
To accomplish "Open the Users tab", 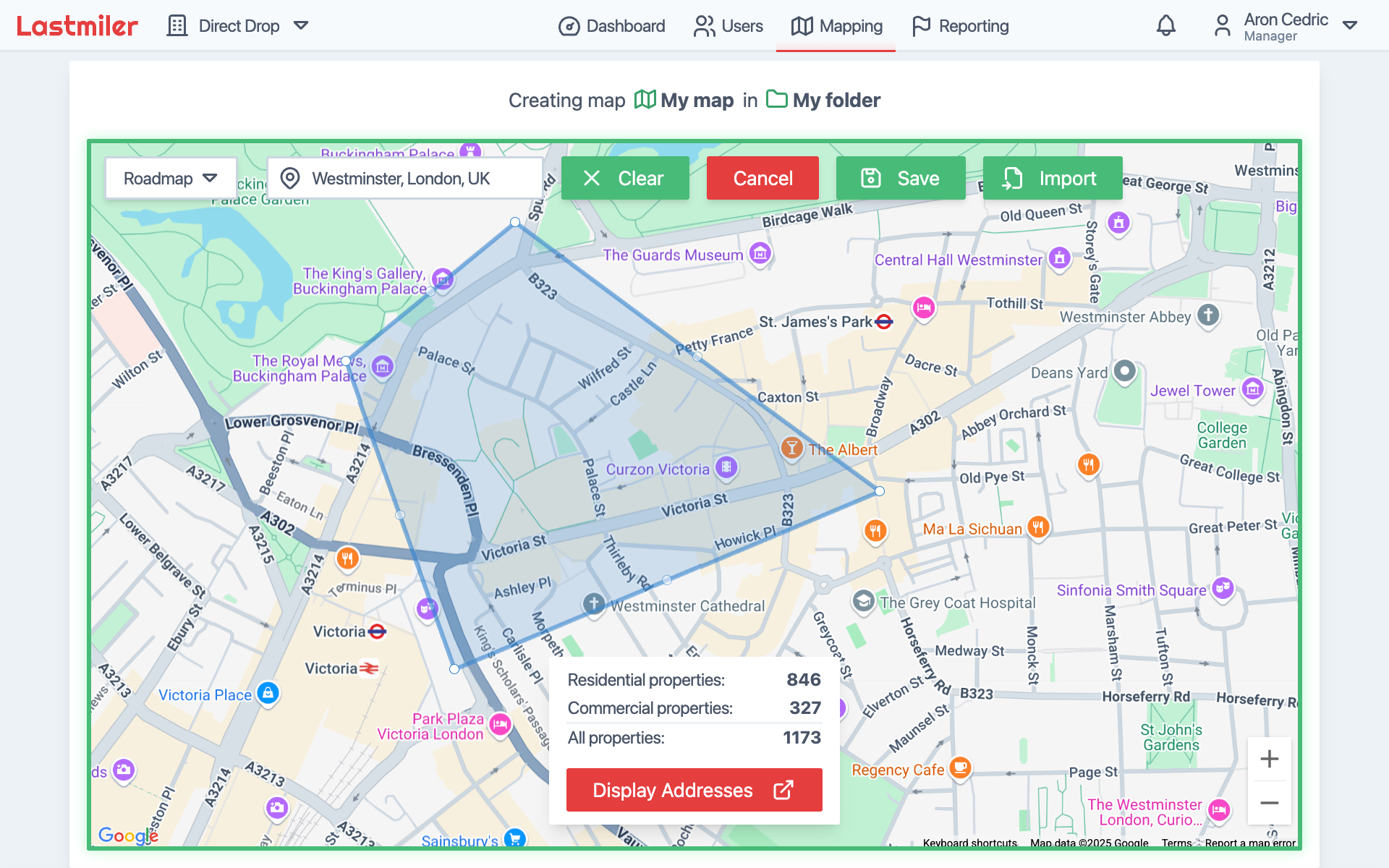I will click(x=728, y=26).
